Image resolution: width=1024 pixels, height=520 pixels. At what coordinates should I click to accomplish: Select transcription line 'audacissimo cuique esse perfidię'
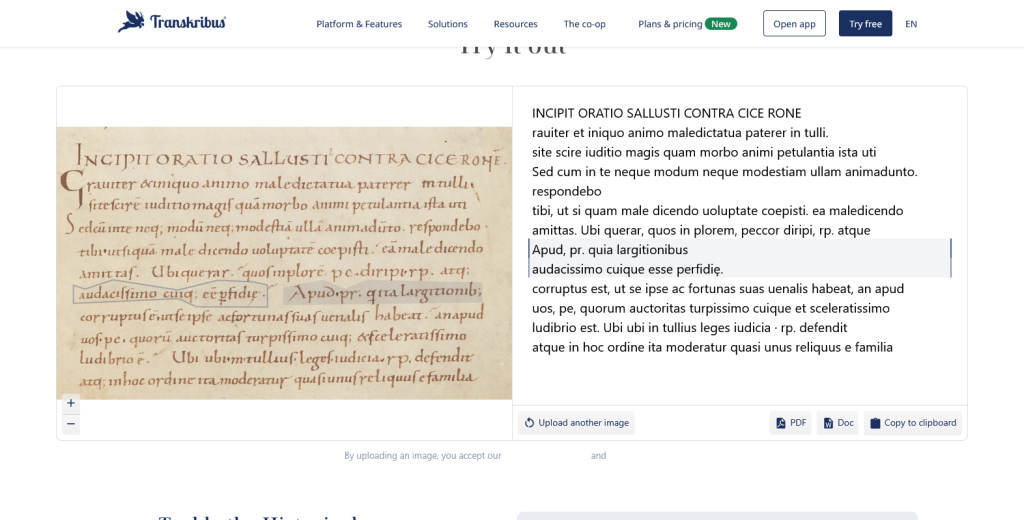pos(627,268)
